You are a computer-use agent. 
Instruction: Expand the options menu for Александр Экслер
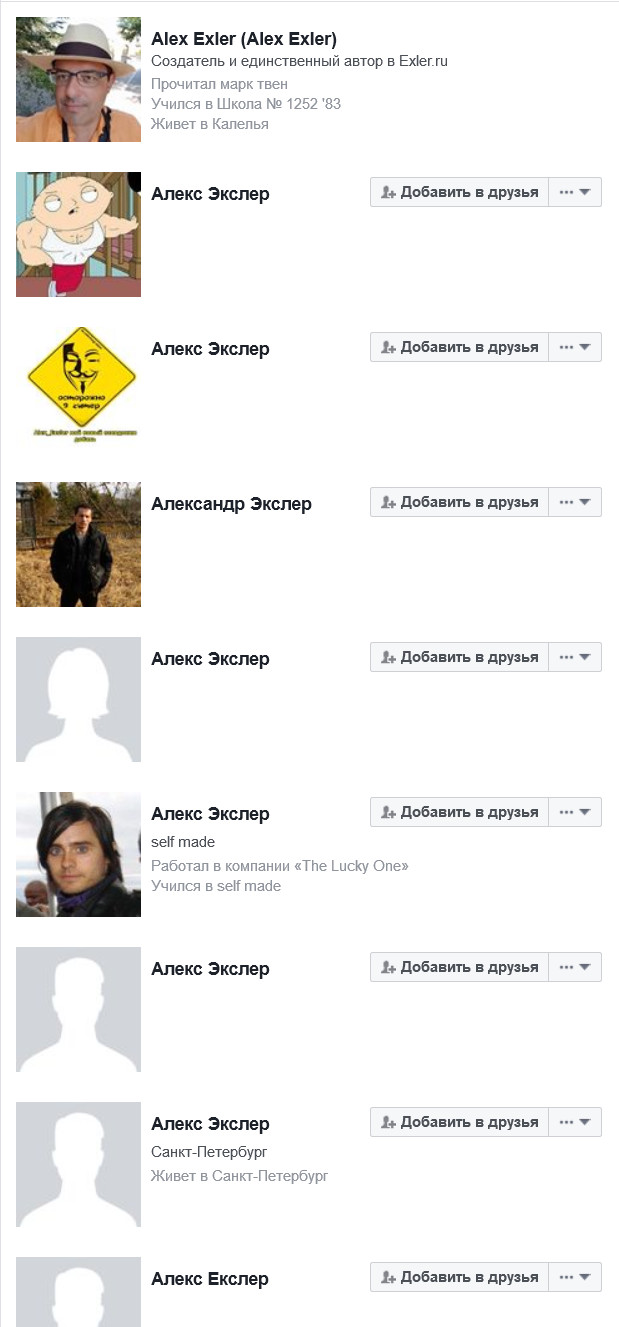pyautogui.click(x=575, y=502)
